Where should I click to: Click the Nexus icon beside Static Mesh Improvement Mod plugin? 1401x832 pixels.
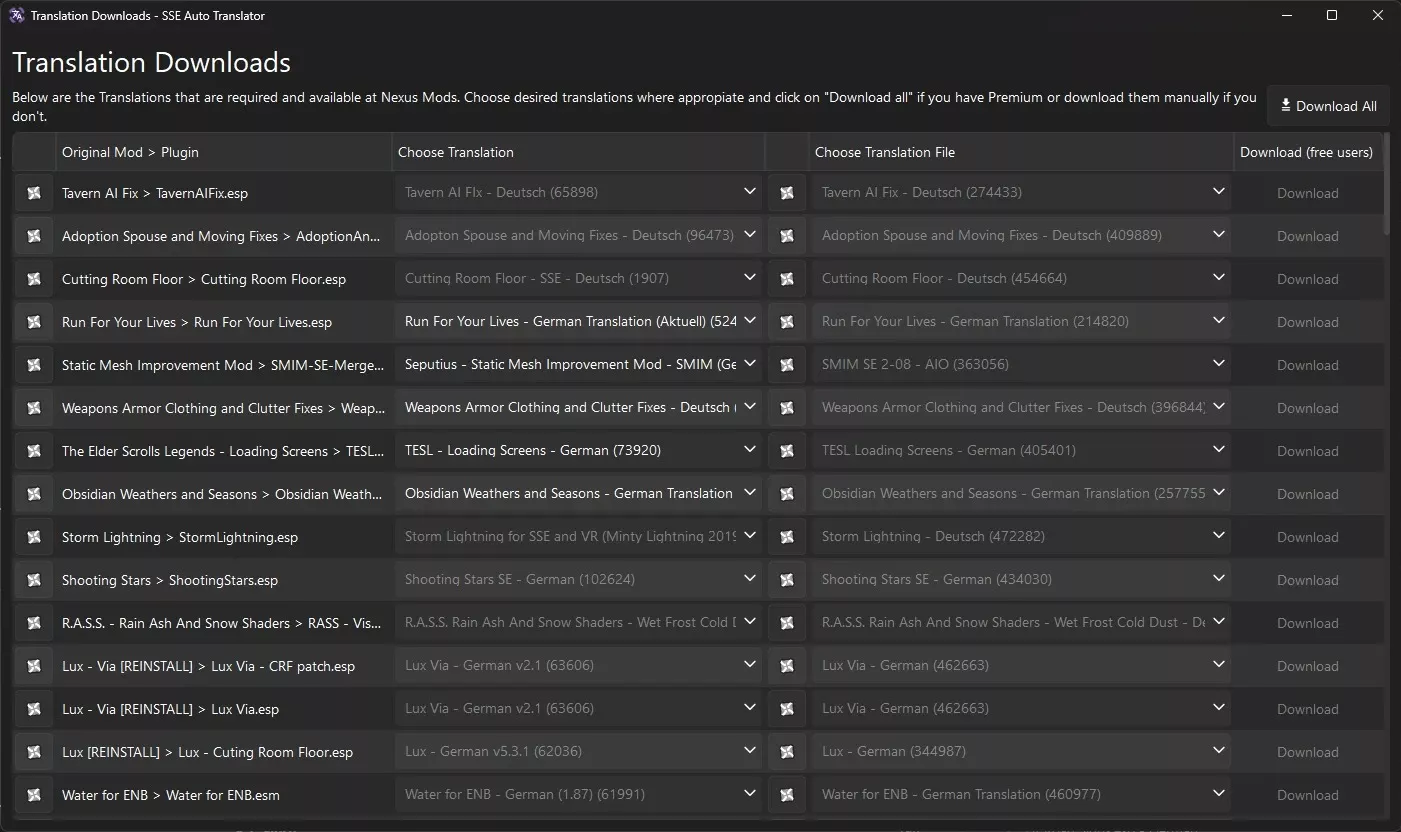[34, 365]
